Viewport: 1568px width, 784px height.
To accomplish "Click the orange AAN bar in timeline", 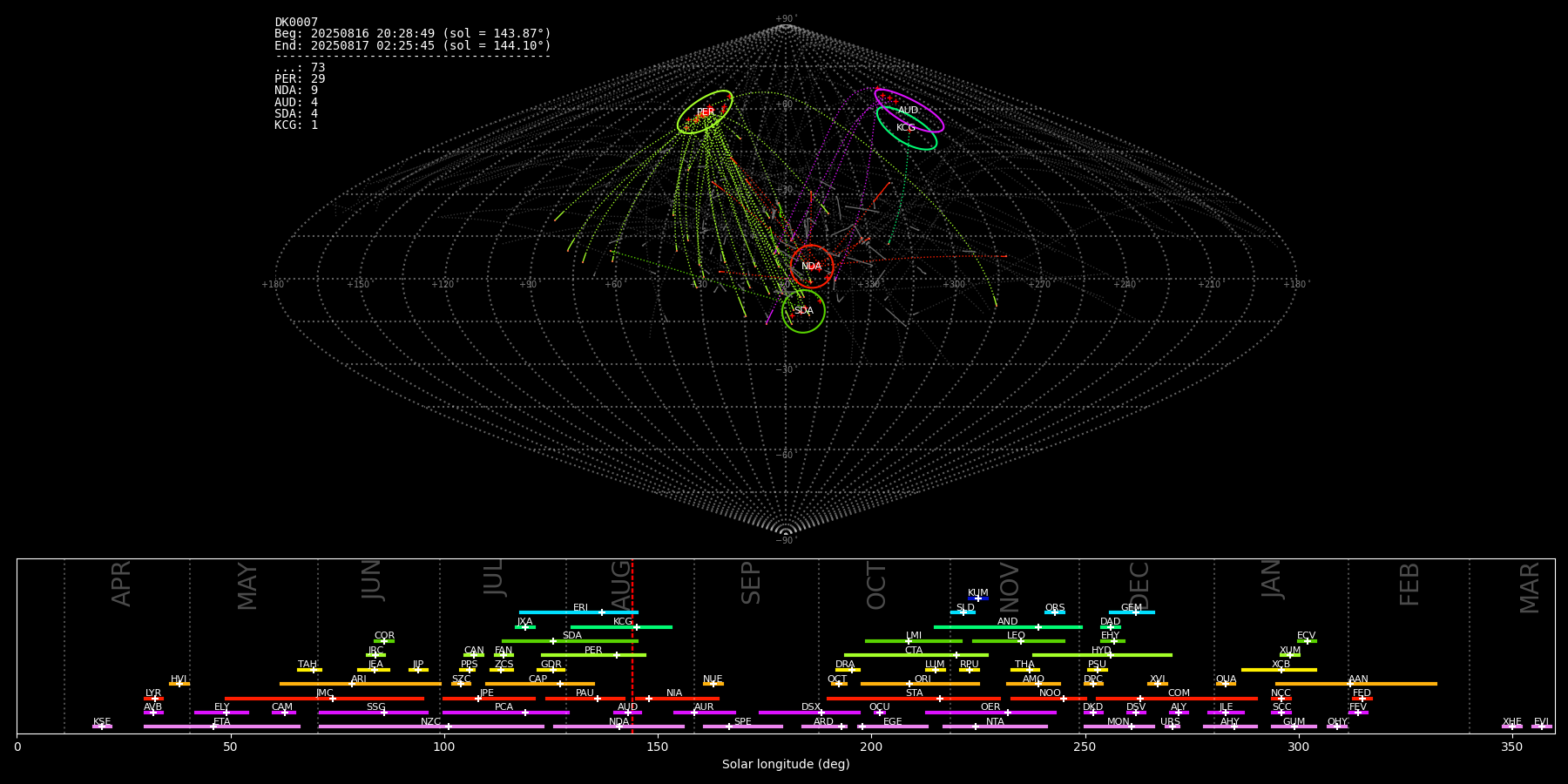I will coord(1356,684).
